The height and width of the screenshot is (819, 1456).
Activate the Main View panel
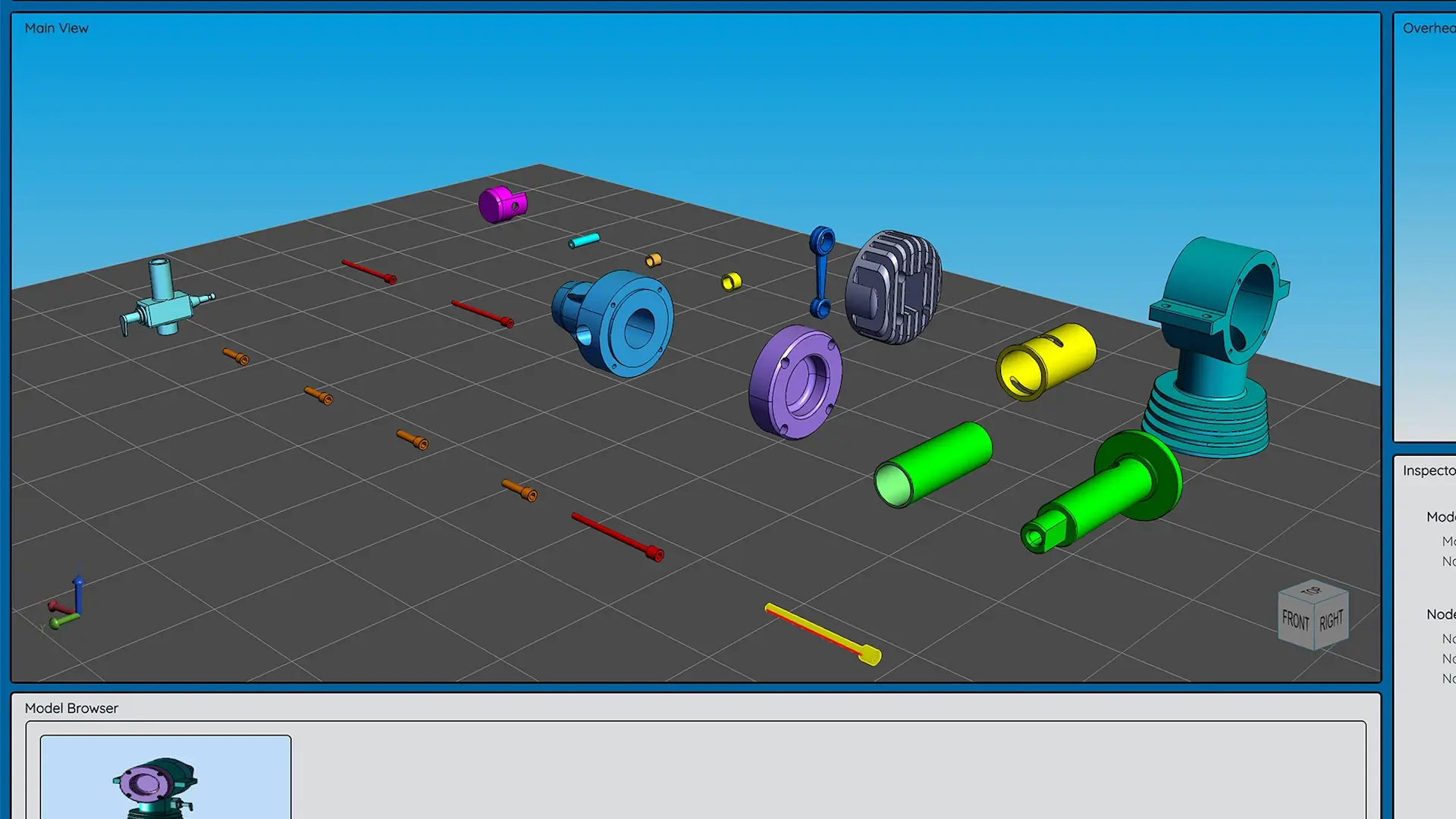click(56, 28)
